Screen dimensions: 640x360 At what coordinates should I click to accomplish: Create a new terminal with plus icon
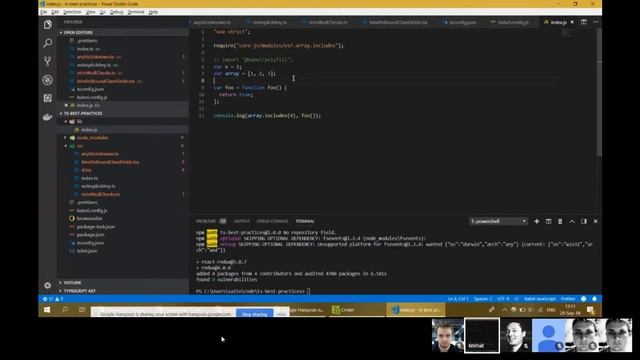click(537, 221)
